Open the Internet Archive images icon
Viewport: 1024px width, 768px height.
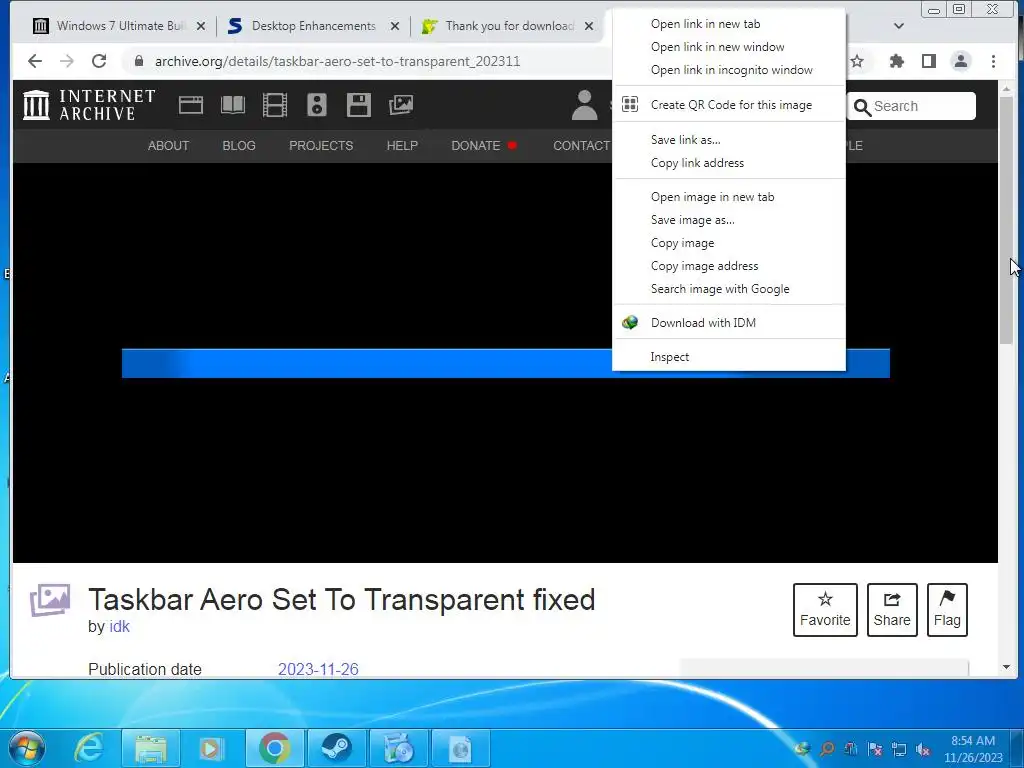point(400,105)
